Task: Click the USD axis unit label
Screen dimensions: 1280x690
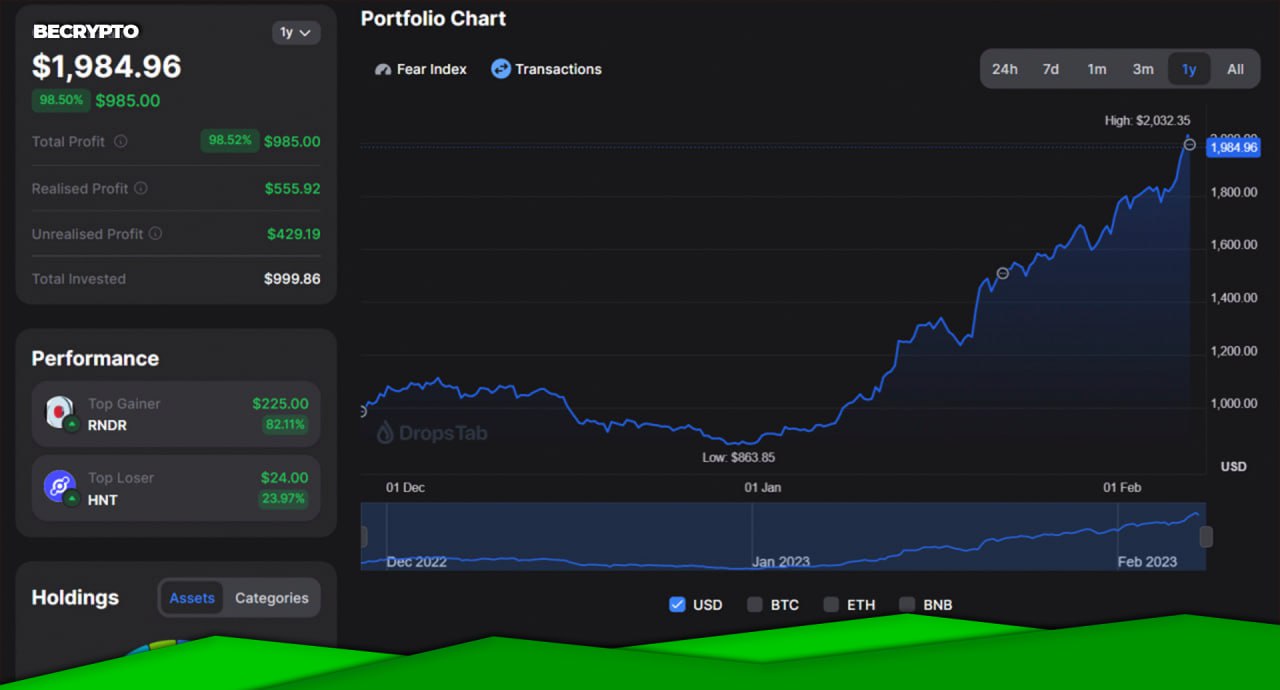Action: (x=1233, y=467)
